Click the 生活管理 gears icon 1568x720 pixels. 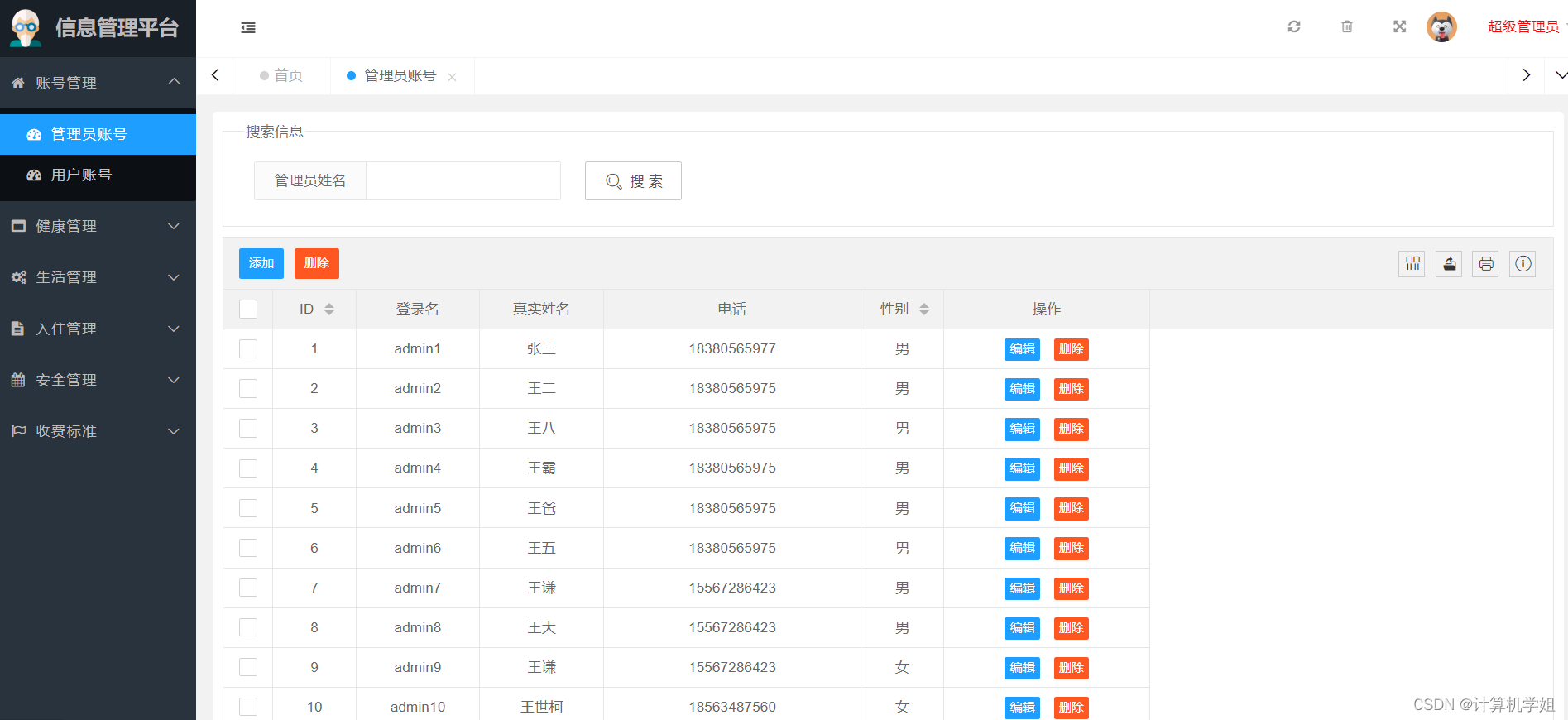[18, 277]
